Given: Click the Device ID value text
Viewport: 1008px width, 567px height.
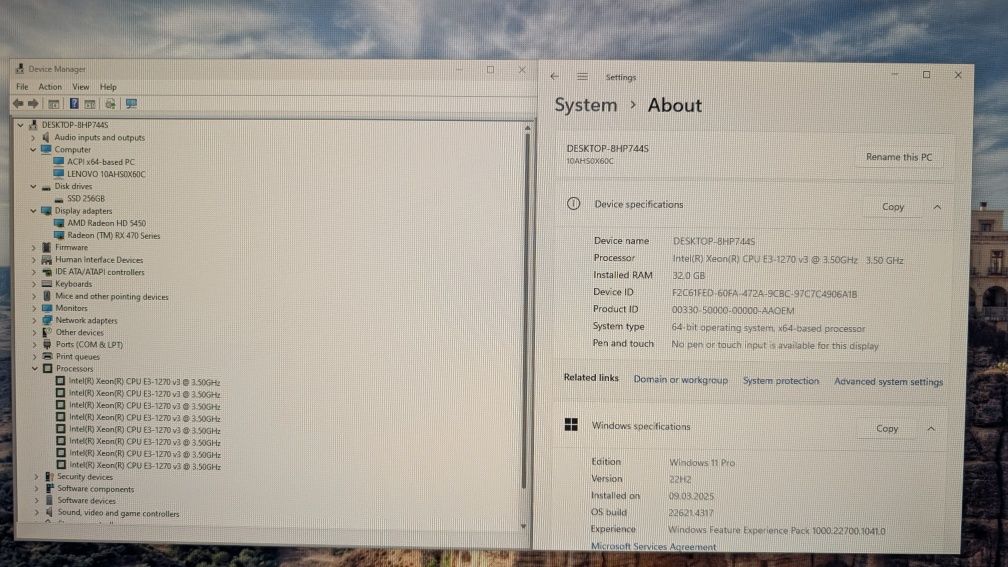Looking at the screenshot, I should click(764, 294).
